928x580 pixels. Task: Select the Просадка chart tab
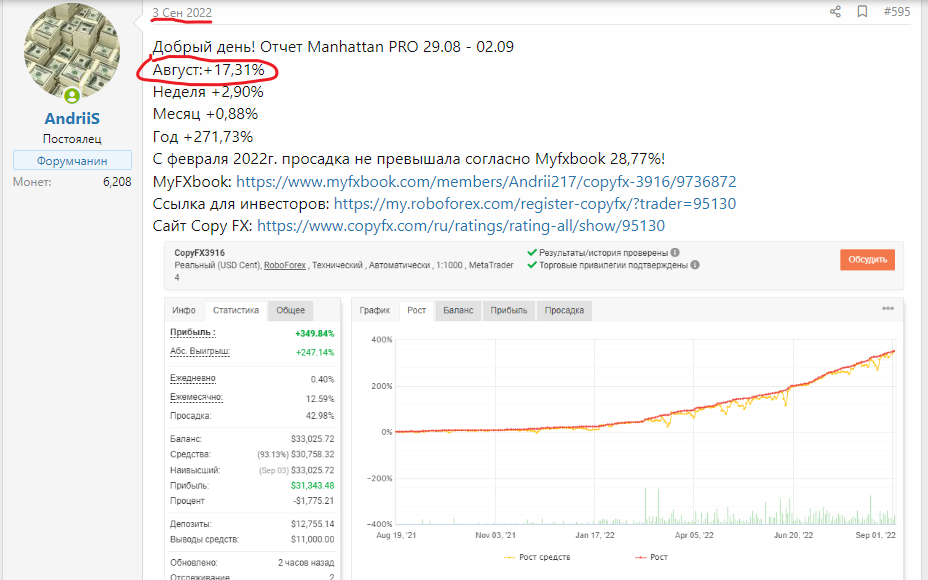(x=564, y=310)
